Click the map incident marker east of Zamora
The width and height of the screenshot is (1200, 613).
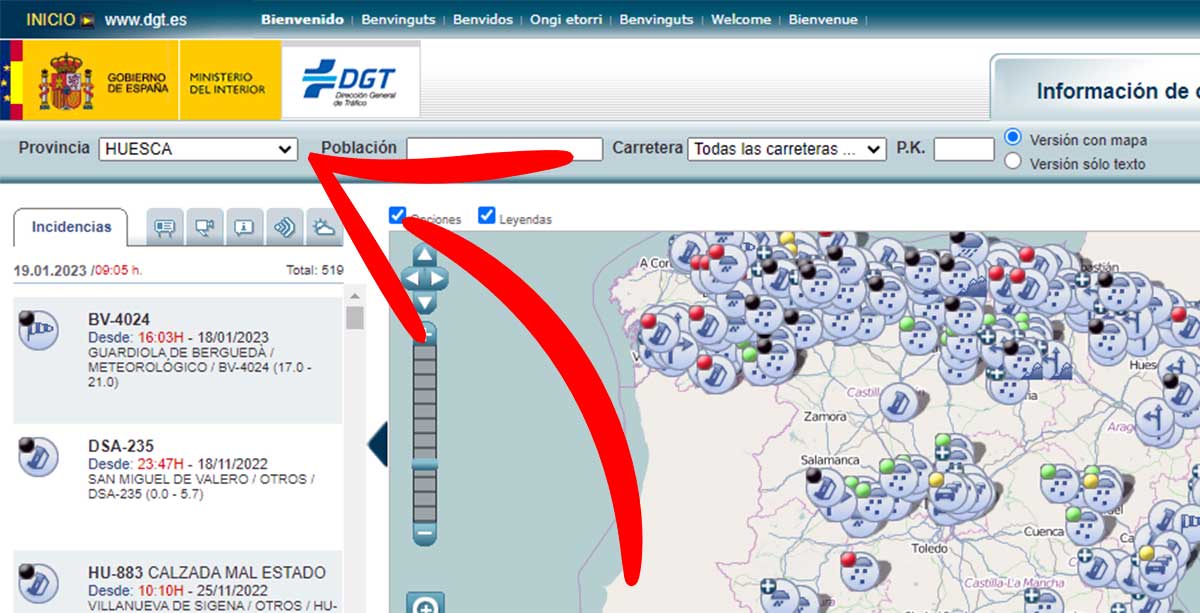click(898, 402)
